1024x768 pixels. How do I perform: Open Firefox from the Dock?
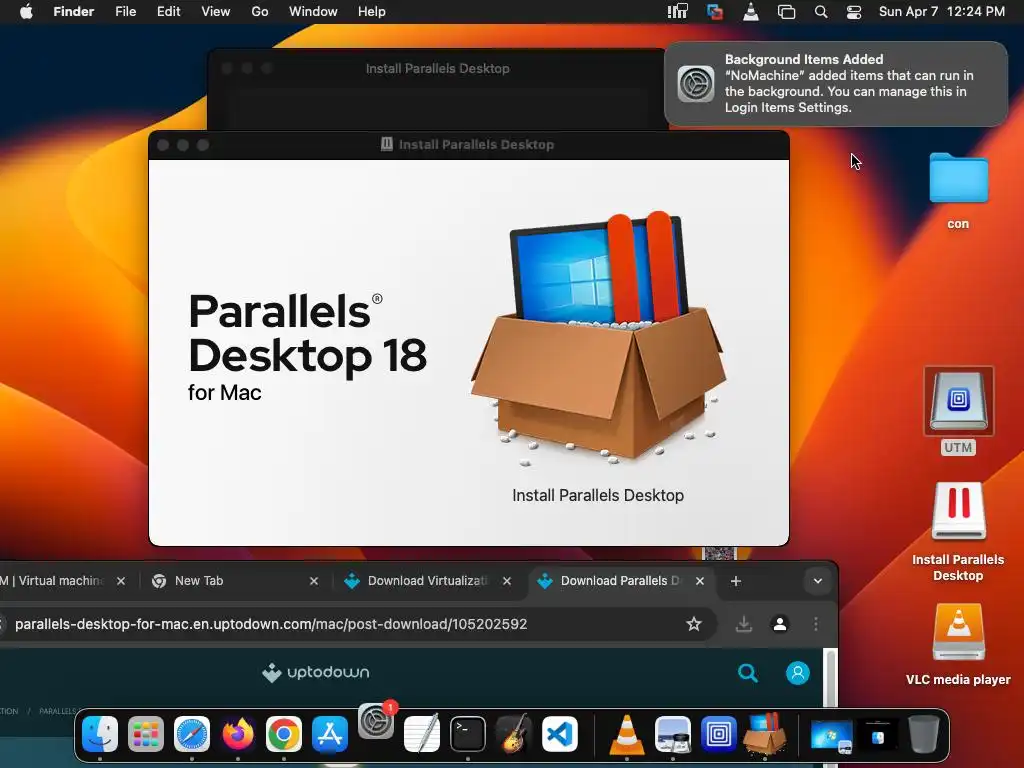tap(238, 734)
